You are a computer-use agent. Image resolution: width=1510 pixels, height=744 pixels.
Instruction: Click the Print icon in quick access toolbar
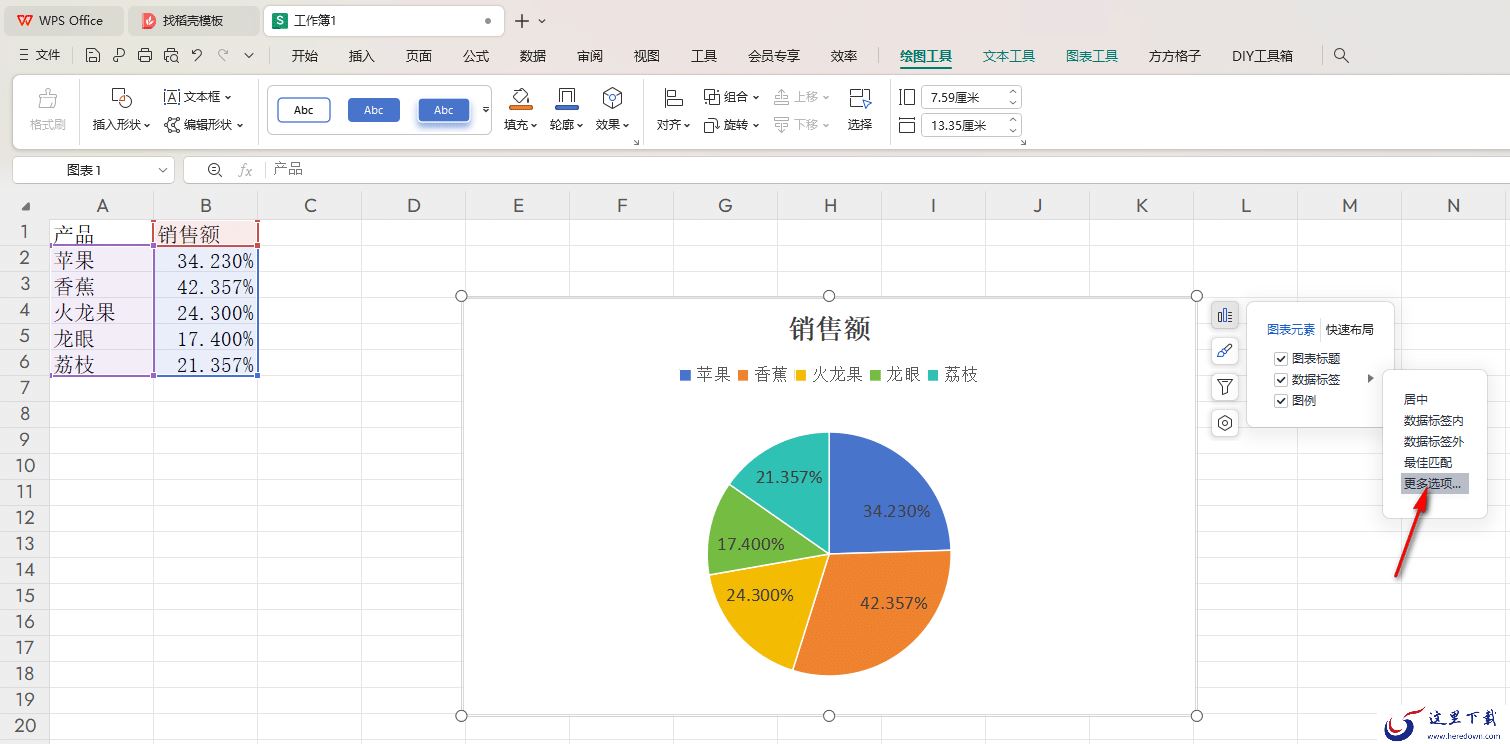point(145,56)
